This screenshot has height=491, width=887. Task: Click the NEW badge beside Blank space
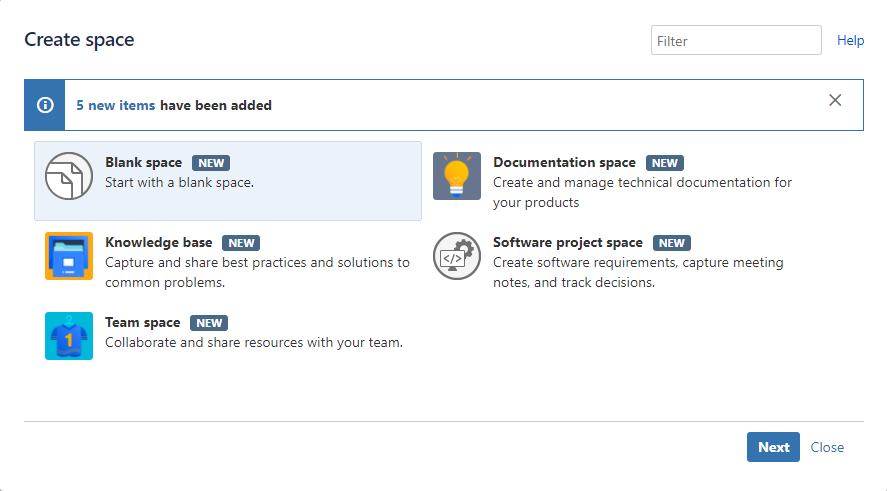point(211,163)
